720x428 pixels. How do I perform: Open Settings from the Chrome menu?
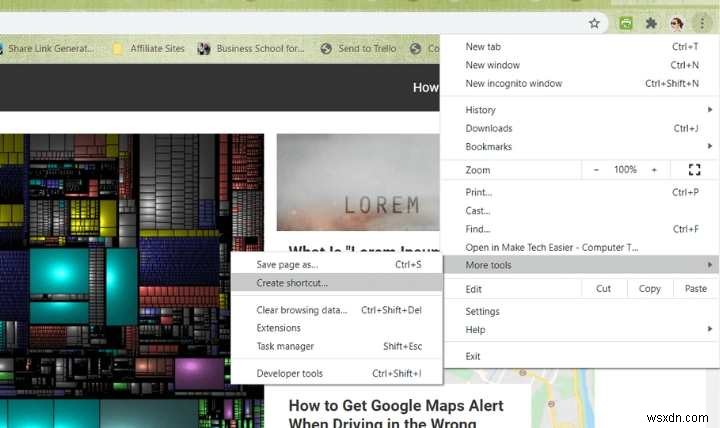point(579,311)
